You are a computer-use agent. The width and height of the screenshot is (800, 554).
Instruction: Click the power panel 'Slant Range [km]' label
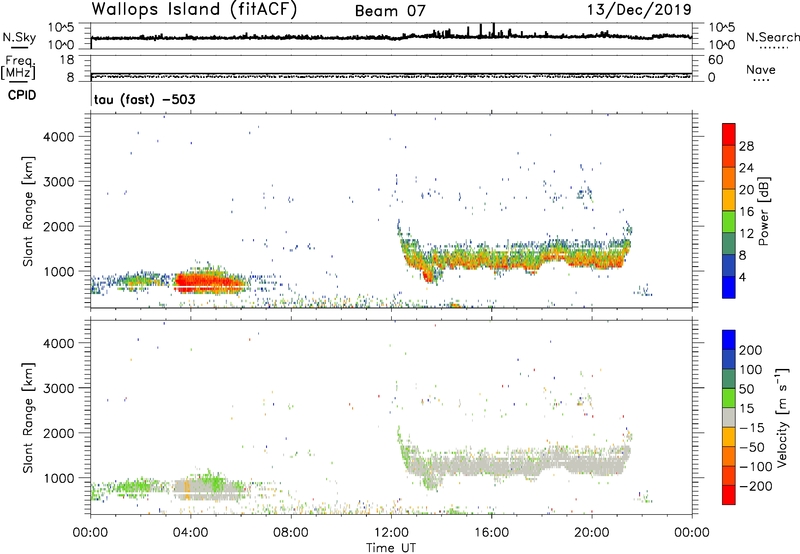click(x=28, y=211)
